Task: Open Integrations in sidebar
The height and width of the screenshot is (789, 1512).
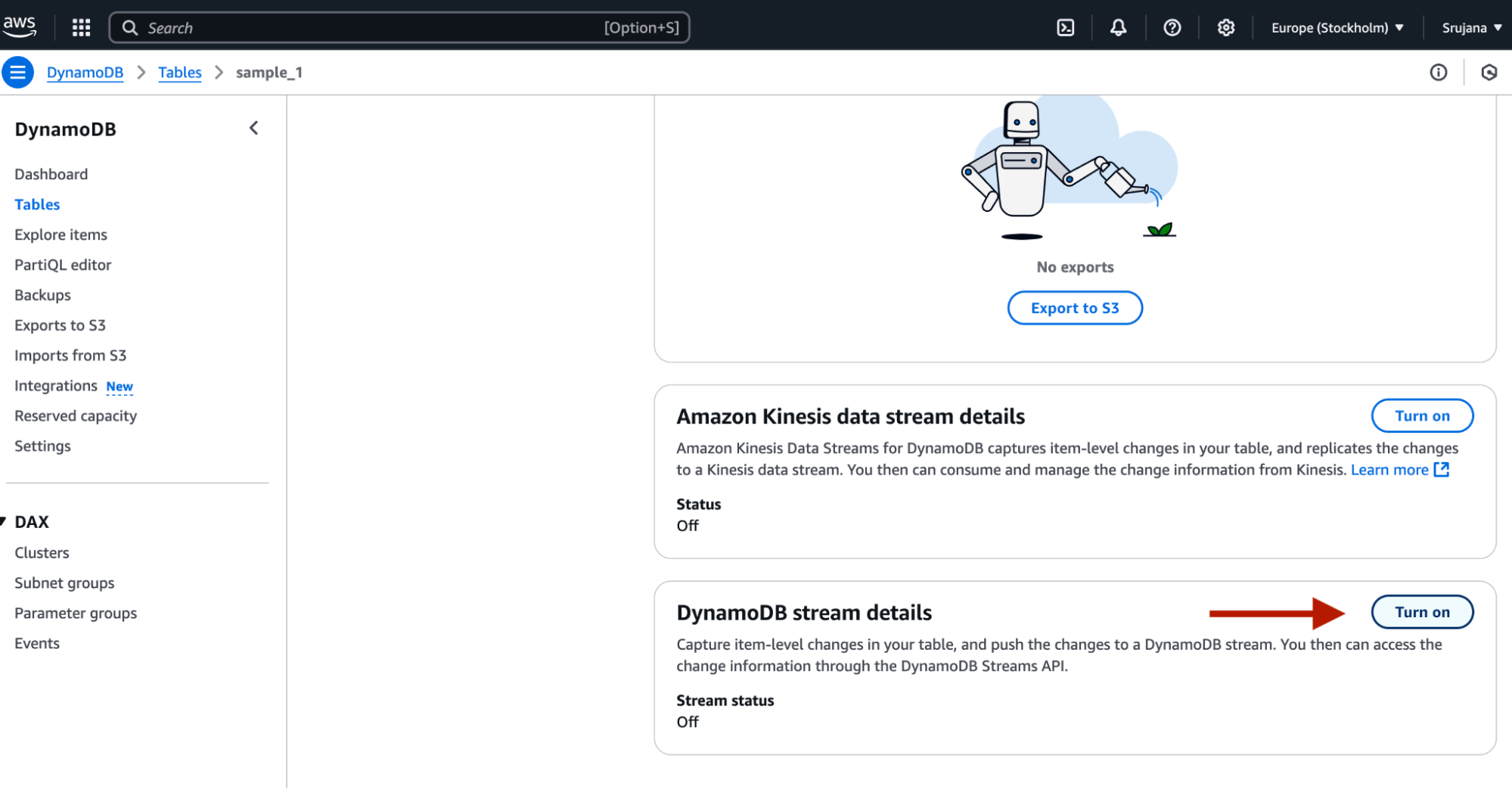Action: [x=56, y=386]
